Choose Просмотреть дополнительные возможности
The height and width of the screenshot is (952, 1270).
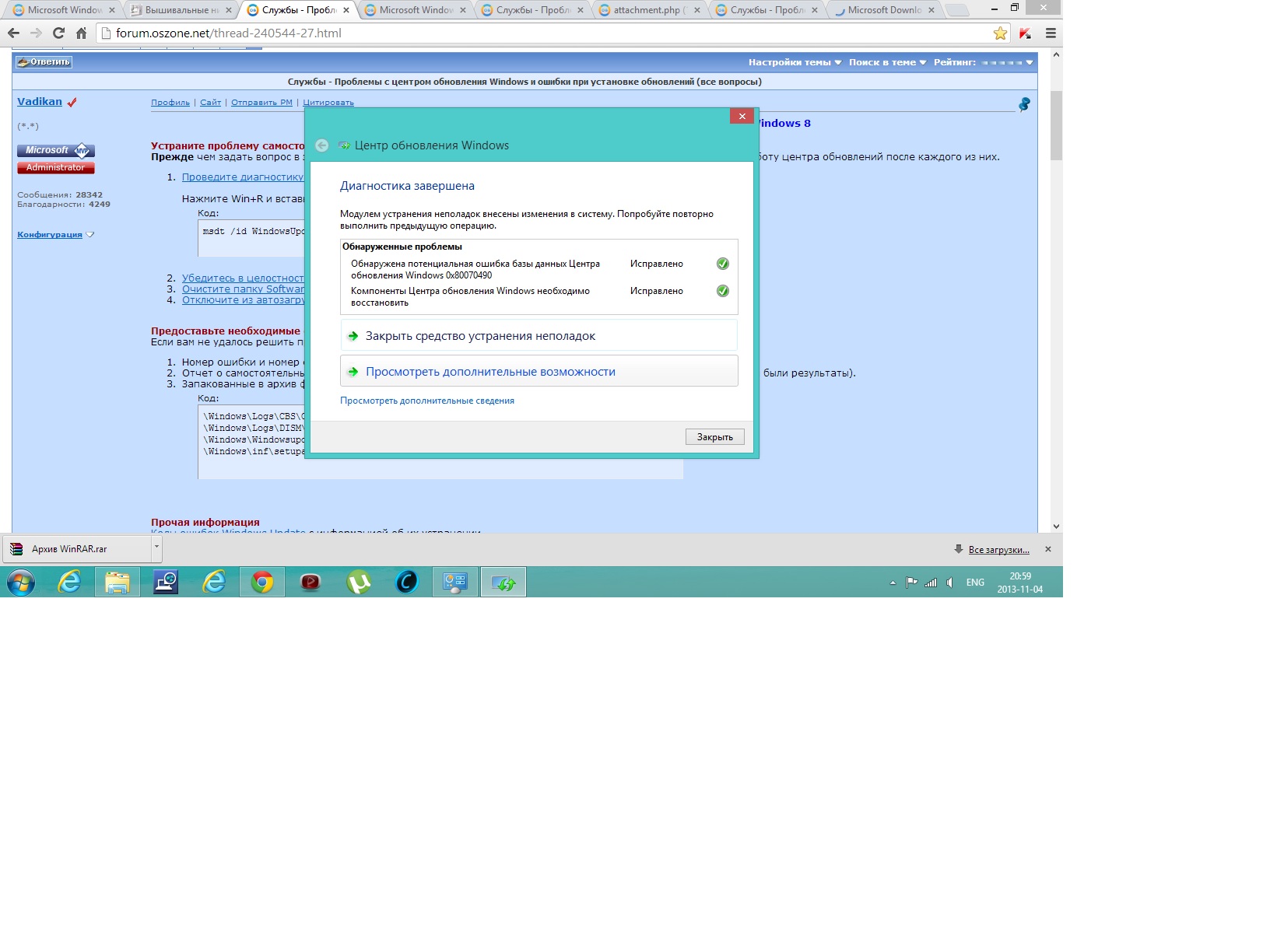[539, 372]
